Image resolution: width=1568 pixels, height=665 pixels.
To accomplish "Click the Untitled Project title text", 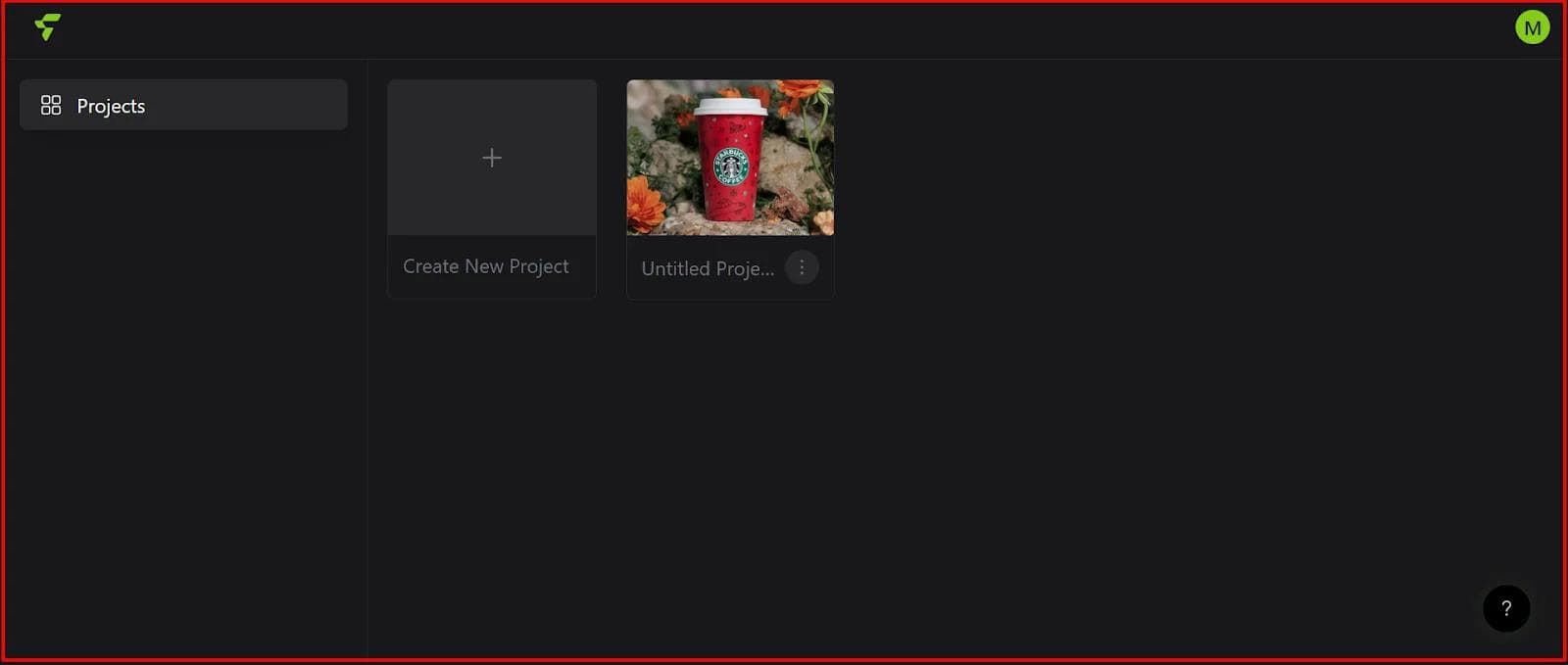I will pos(707,268).
